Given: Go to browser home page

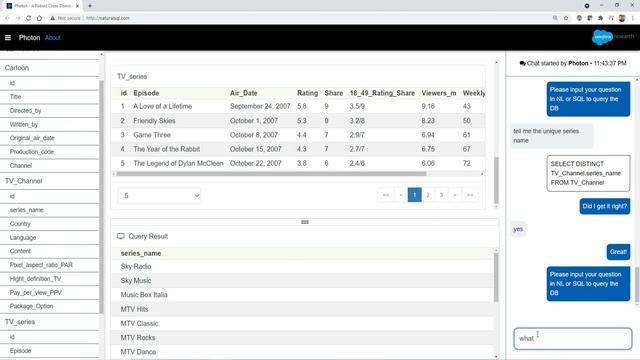Looking at the screenshot, I should [x=39, y=18].
